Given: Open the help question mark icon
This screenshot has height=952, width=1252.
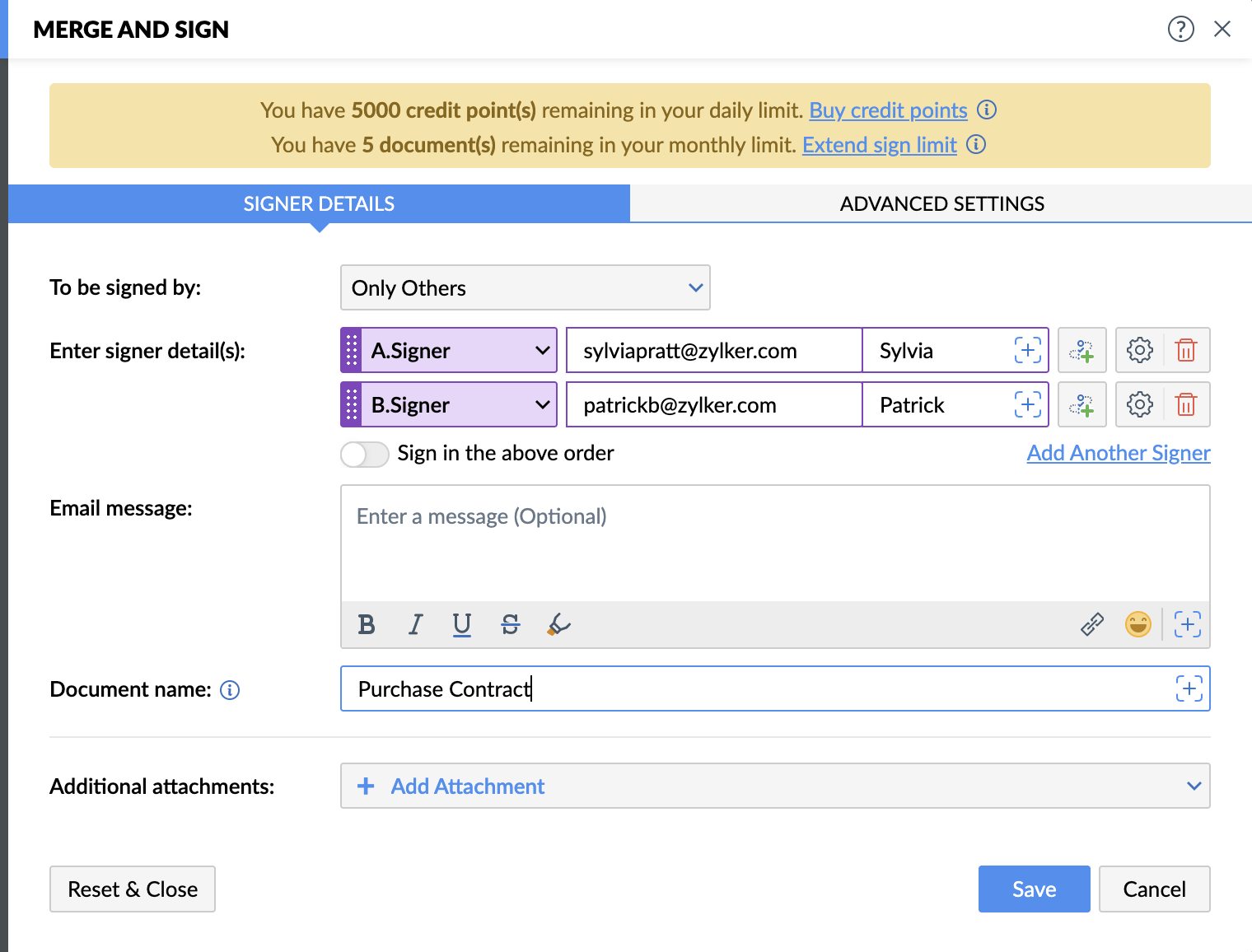Looking at the screenshot, I should point(1180,30).
